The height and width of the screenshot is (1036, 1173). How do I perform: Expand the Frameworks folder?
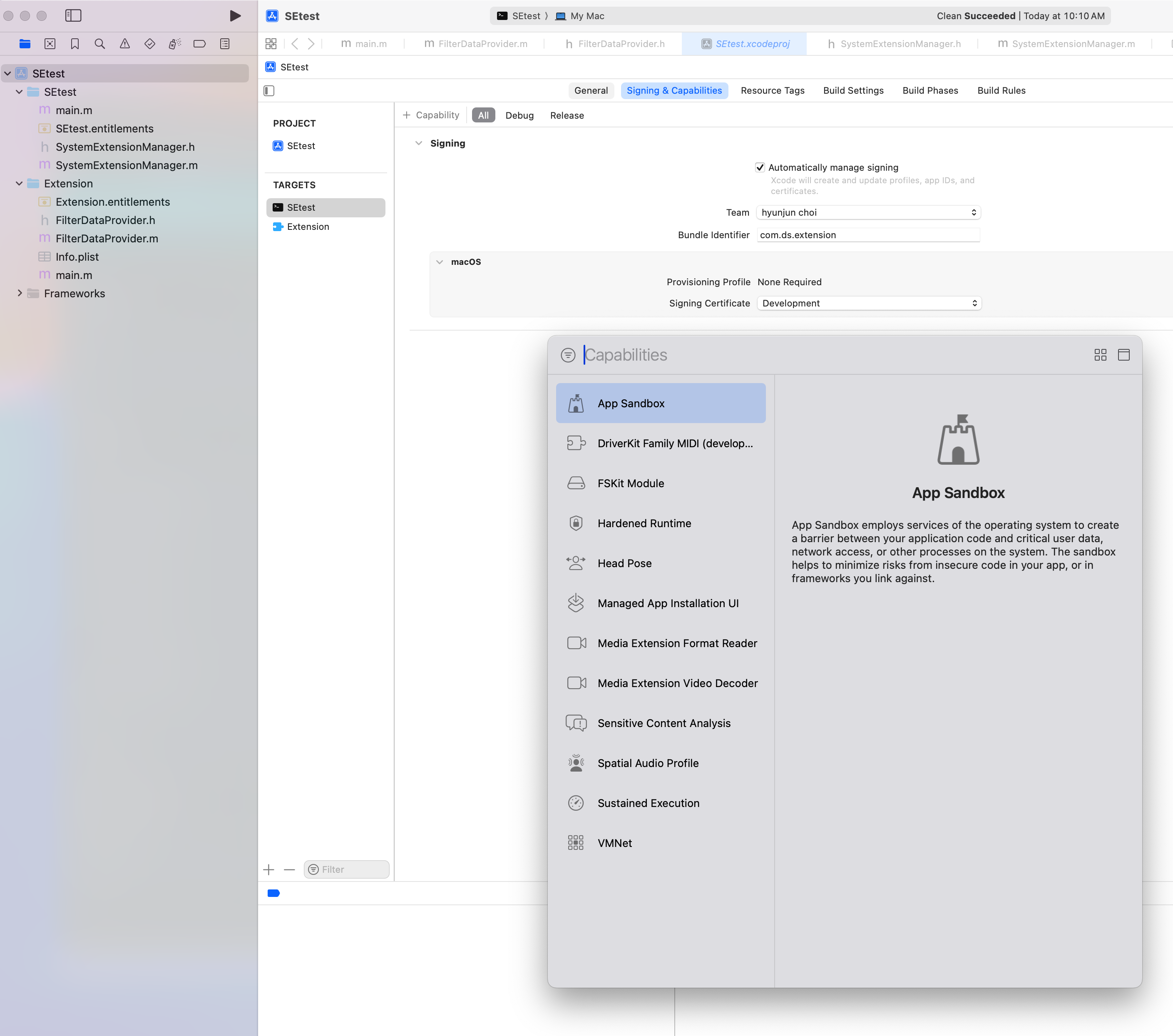click(x=20, y=293)
